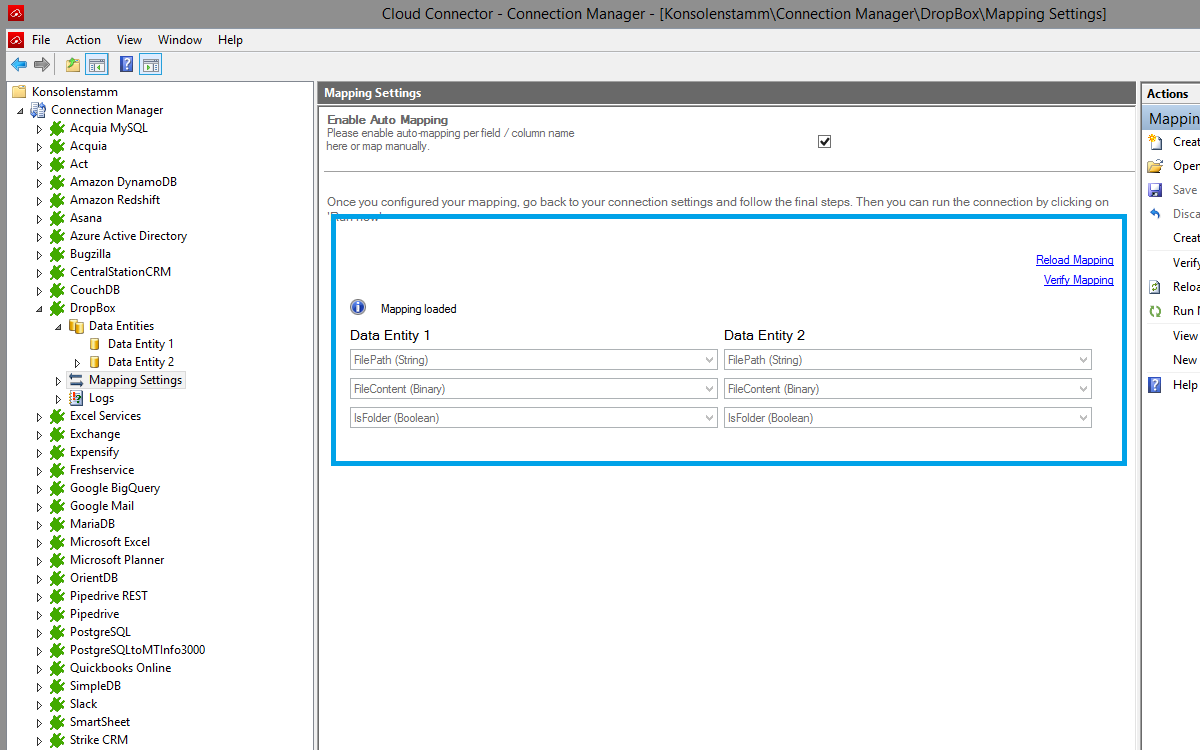Select the Google BigQuery connection
The image size is (1200, 750).
click(114, 488)
